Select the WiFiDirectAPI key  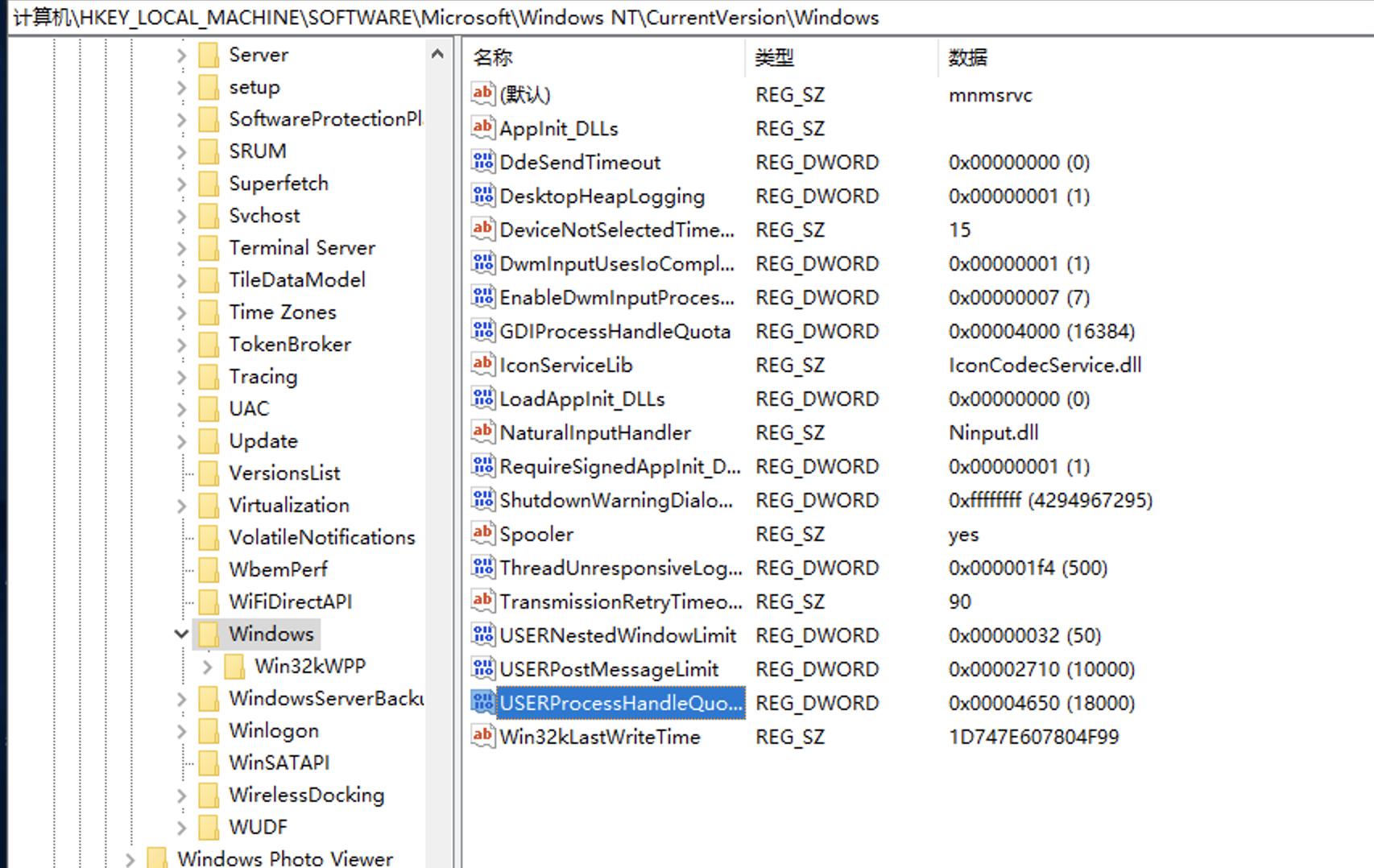291,602
